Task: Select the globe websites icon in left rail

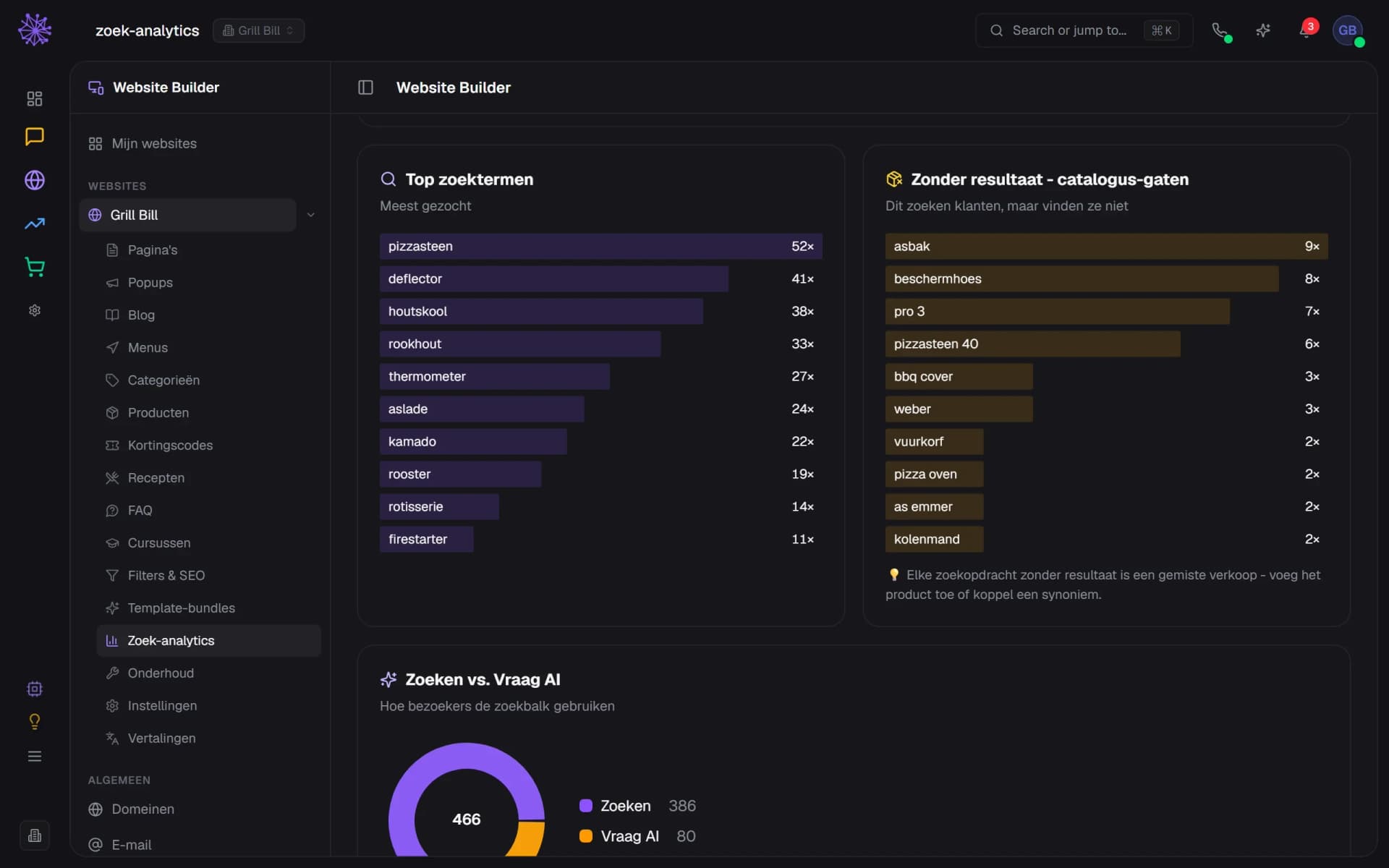Action: (x=35, y=180)
